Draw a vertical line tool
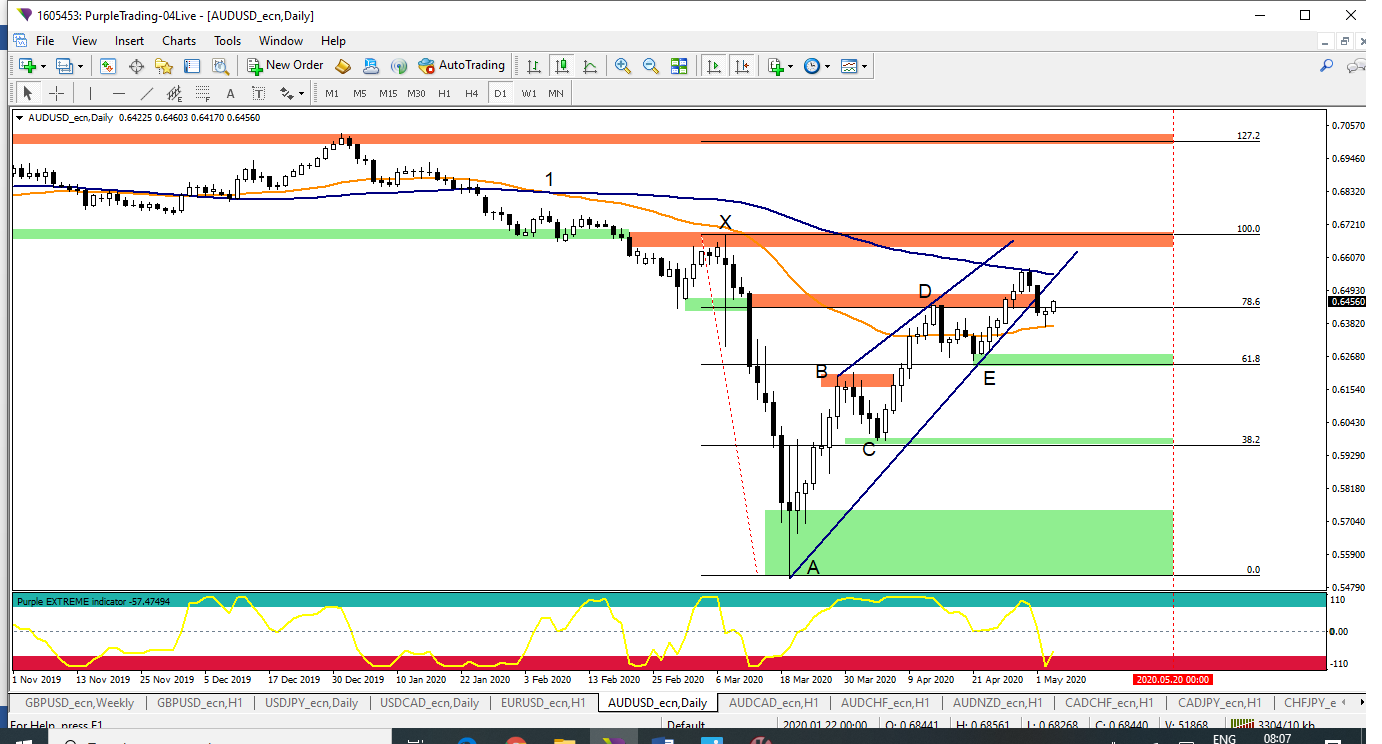This screenshot has height=744, width=1382. coord(90,93)
